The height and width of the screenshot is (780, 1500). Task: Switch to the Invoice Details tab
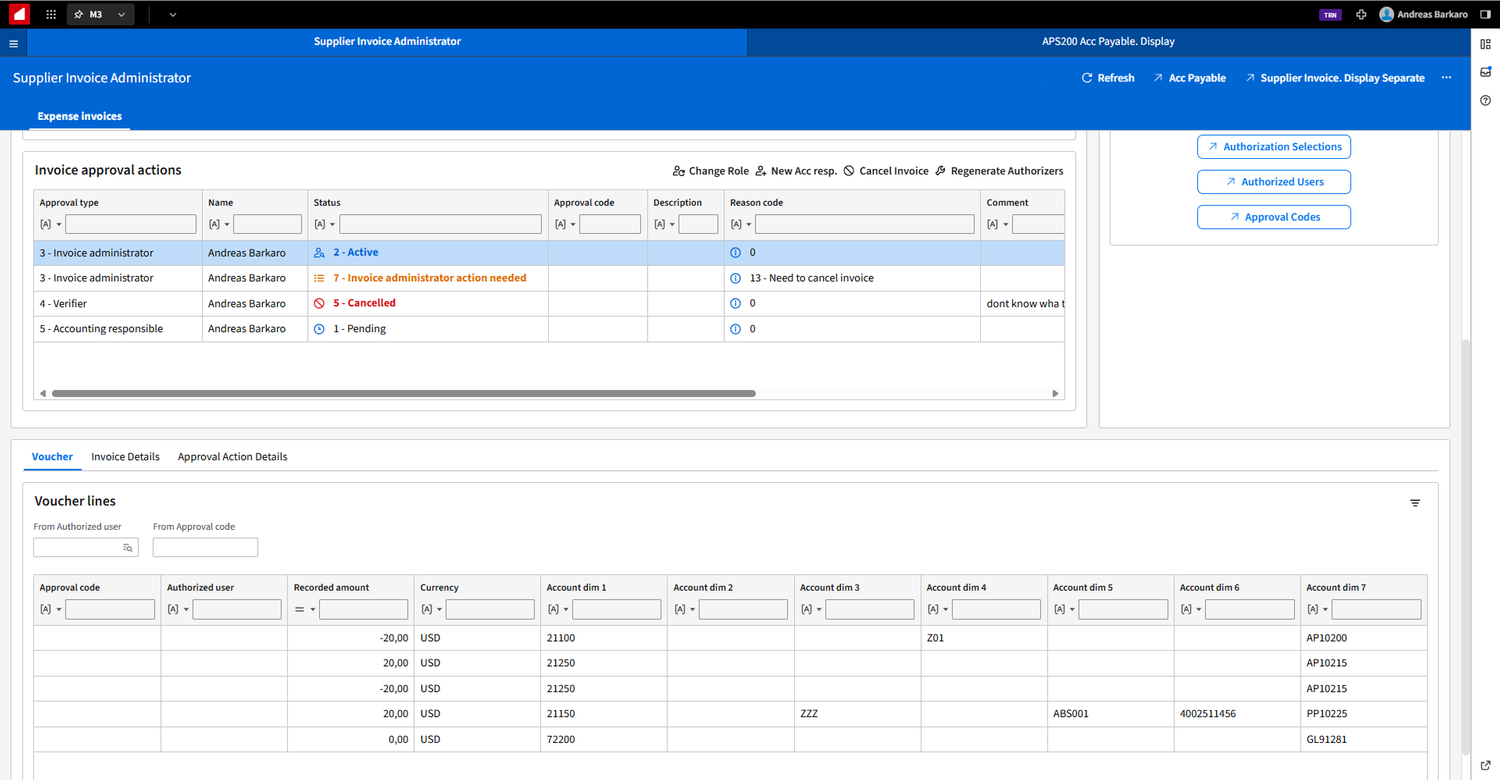[125, 456]
